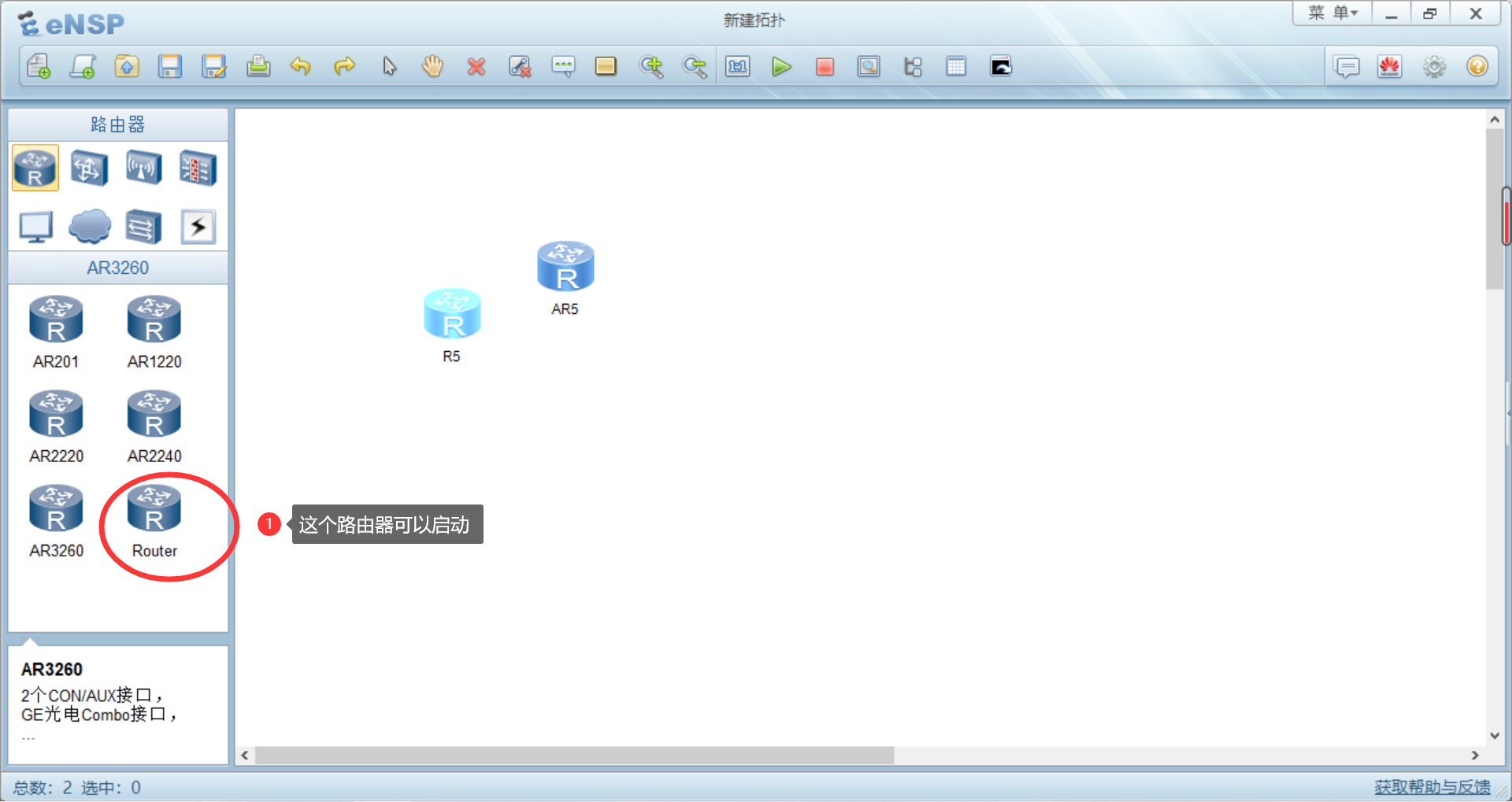This screenshot has width=1512, height=802.
Task: Save the current topology
Action: coord(170,66)
